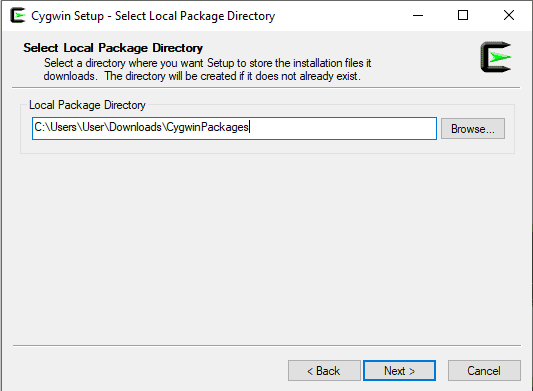Click the 'Local Package Directory' group label

87,105
